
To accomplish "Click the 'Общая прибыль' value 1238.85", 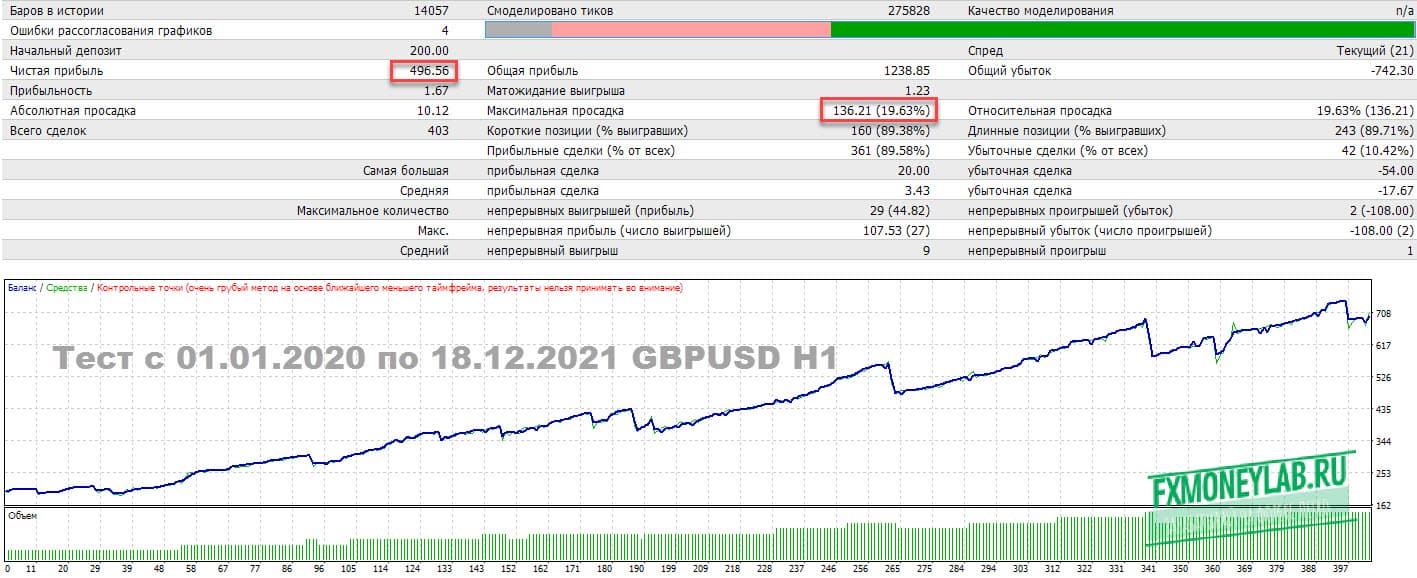I will point(907,71).
